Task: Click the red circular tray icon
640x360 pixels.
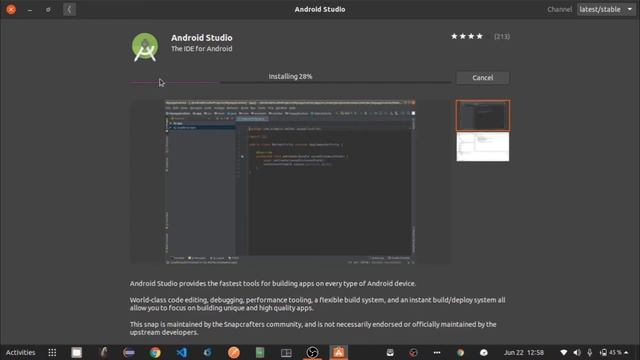Action: pos(413,352)
